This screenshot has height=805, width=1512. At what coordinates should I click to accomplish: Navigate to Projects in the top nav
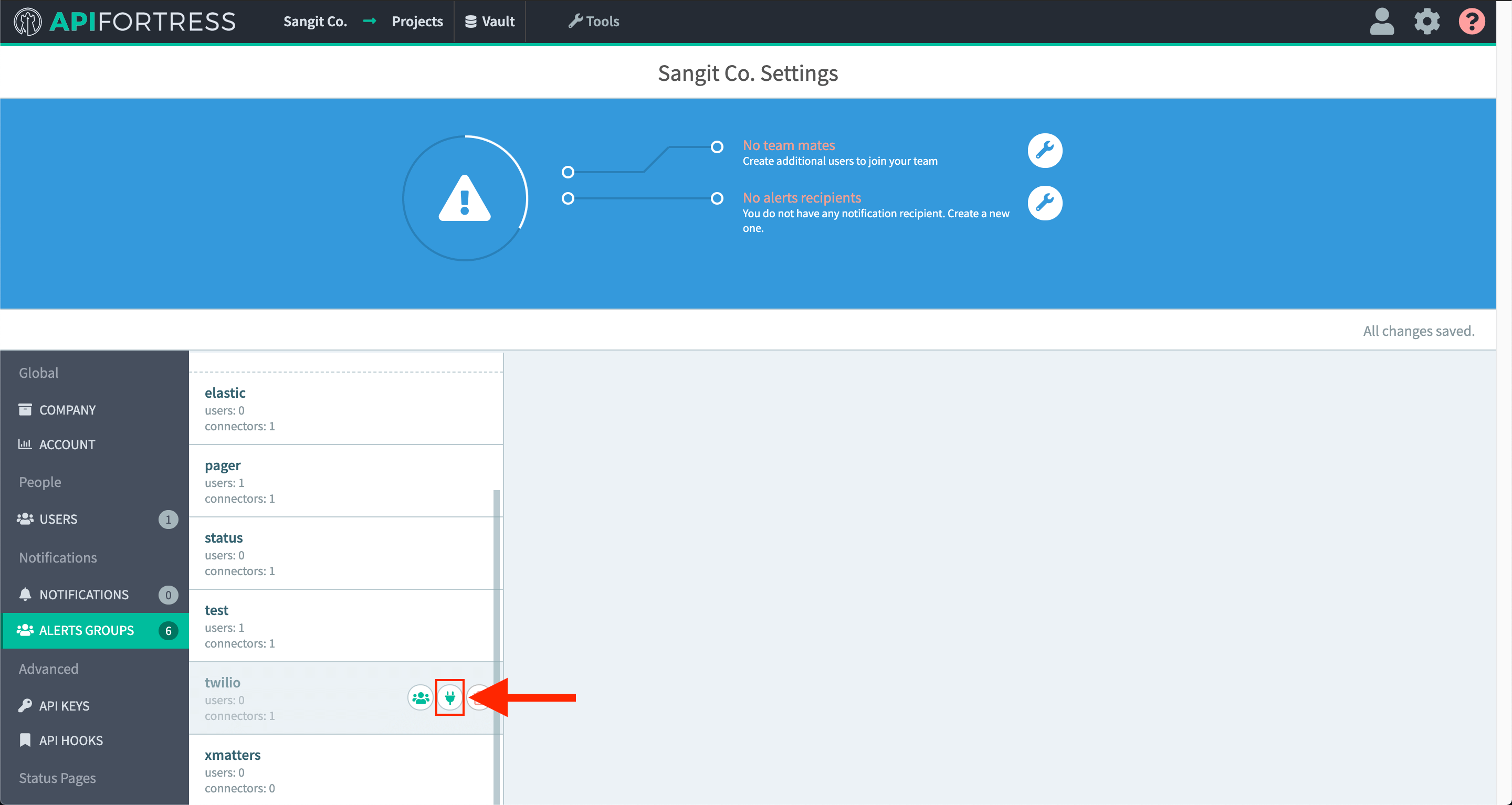click(416, 21)
